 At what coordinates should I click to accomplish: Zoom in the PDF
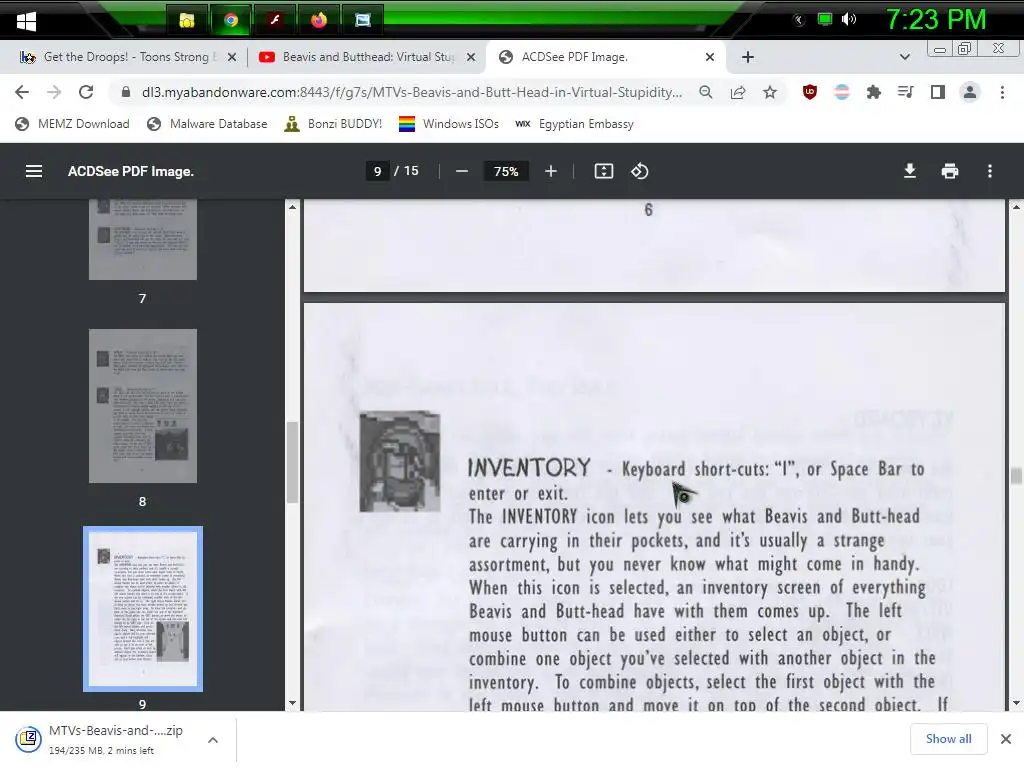(551, 171)
